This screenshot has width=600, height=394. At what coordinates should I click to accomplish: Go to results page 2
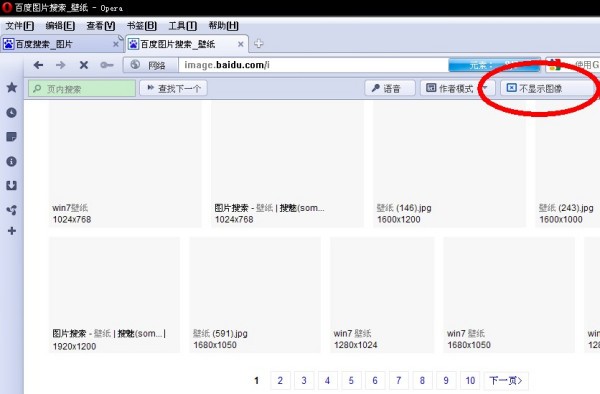[280, 380]
